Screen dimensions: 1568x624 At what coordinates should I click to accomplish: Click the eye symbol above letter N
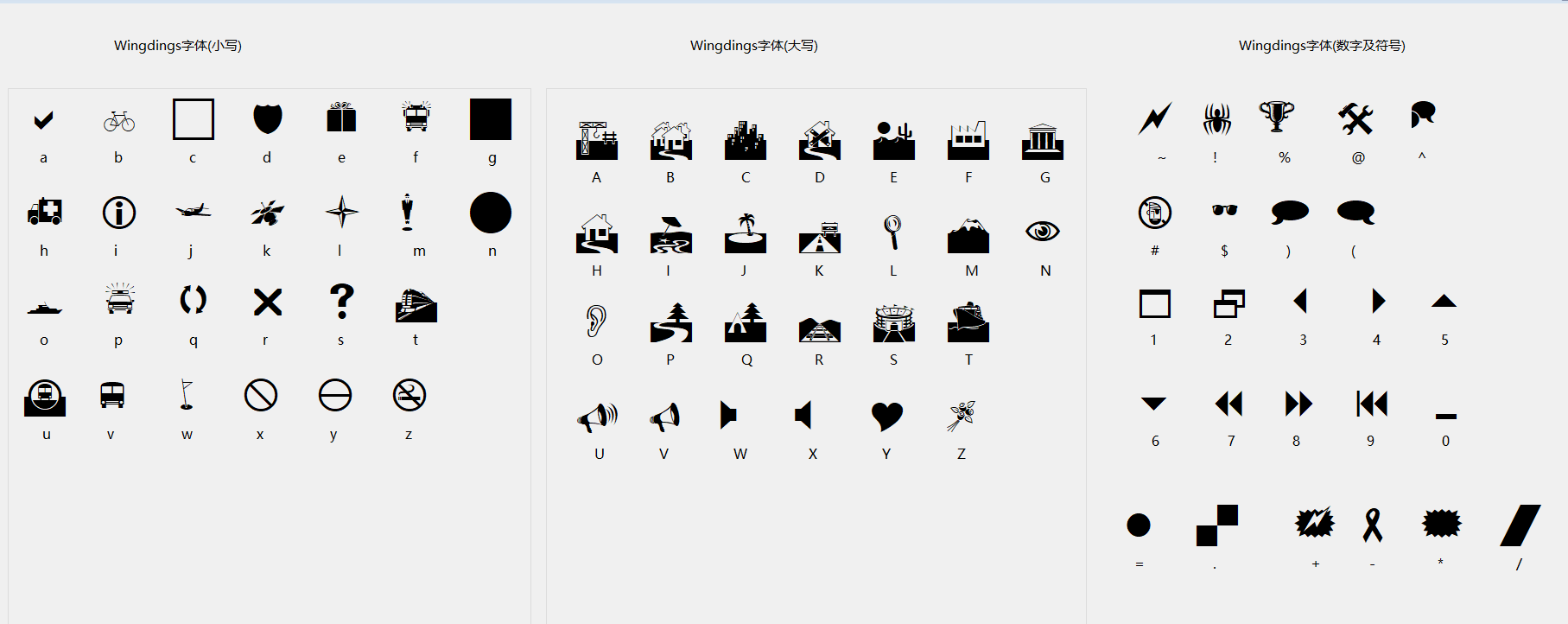click(1043, 231)
